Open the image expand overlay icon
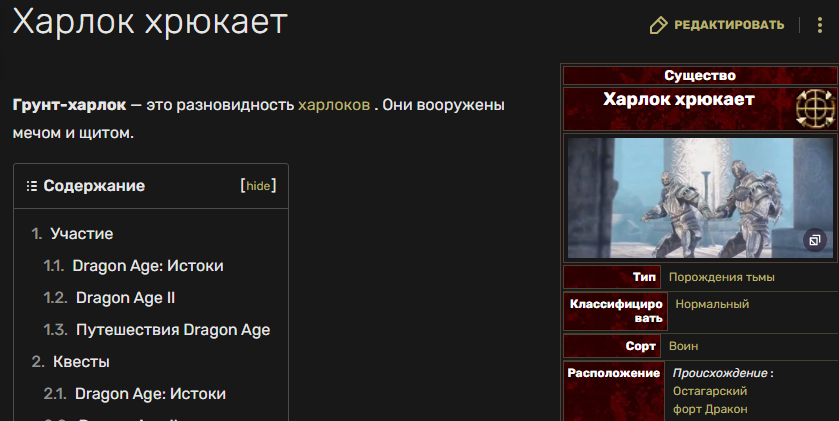This screenshot has height=421, width=839. pos(814,240)
